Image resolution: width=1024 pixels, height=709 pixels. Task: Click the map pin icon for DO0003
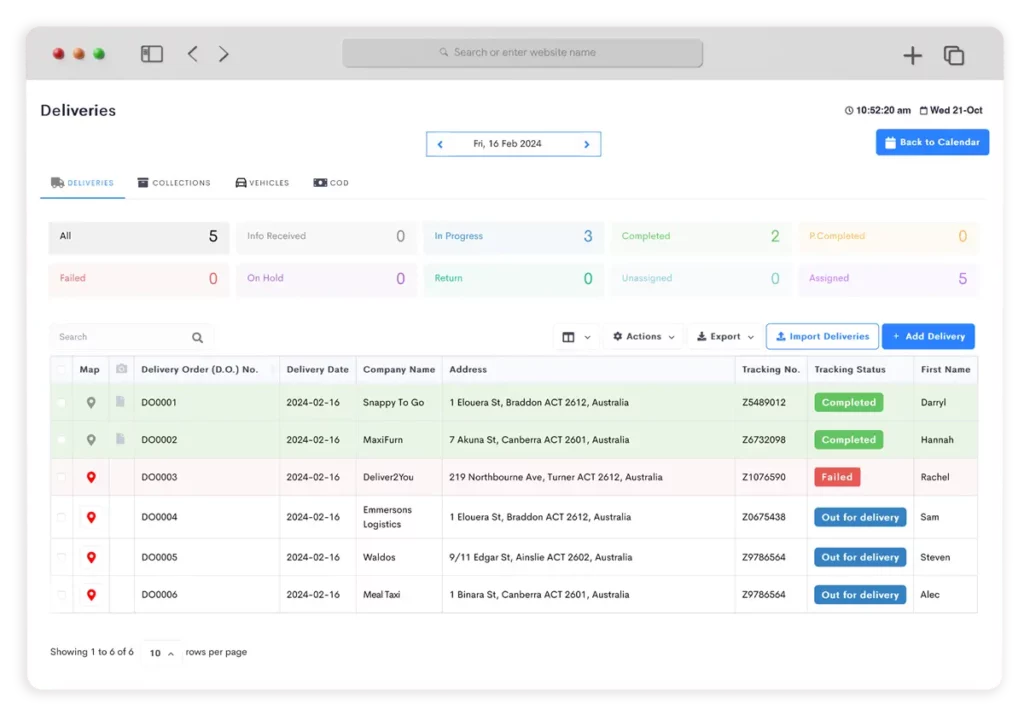pos(90,478)
